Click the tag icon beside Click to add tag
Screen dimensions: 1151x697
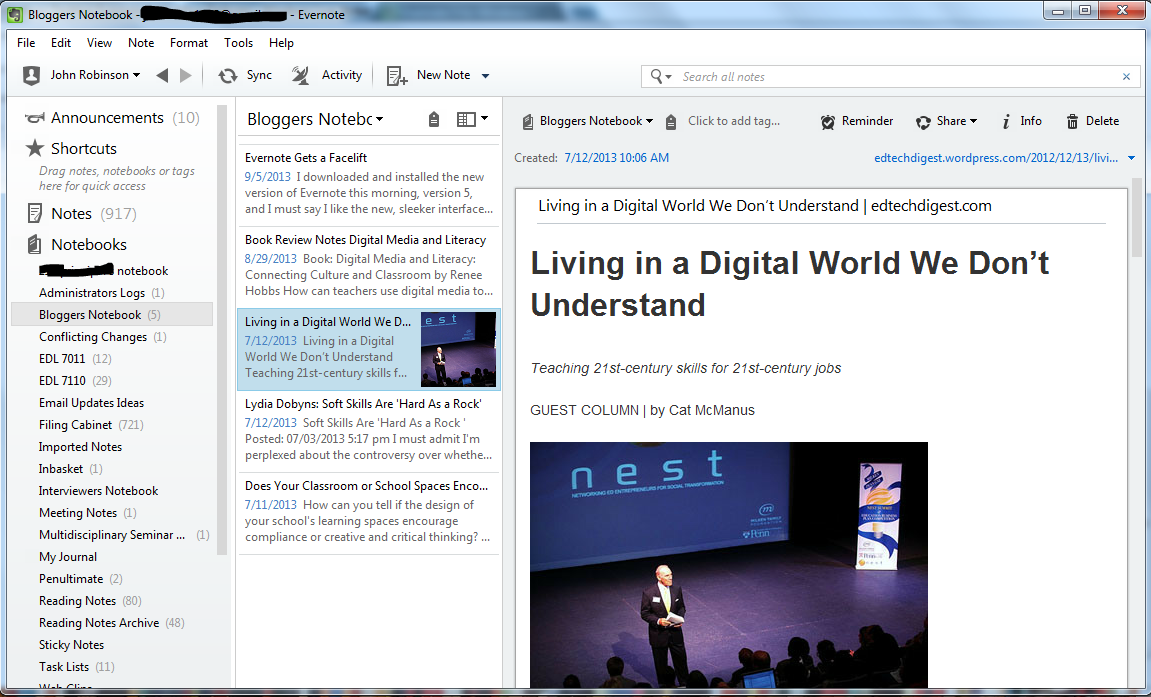click(671, 122)
